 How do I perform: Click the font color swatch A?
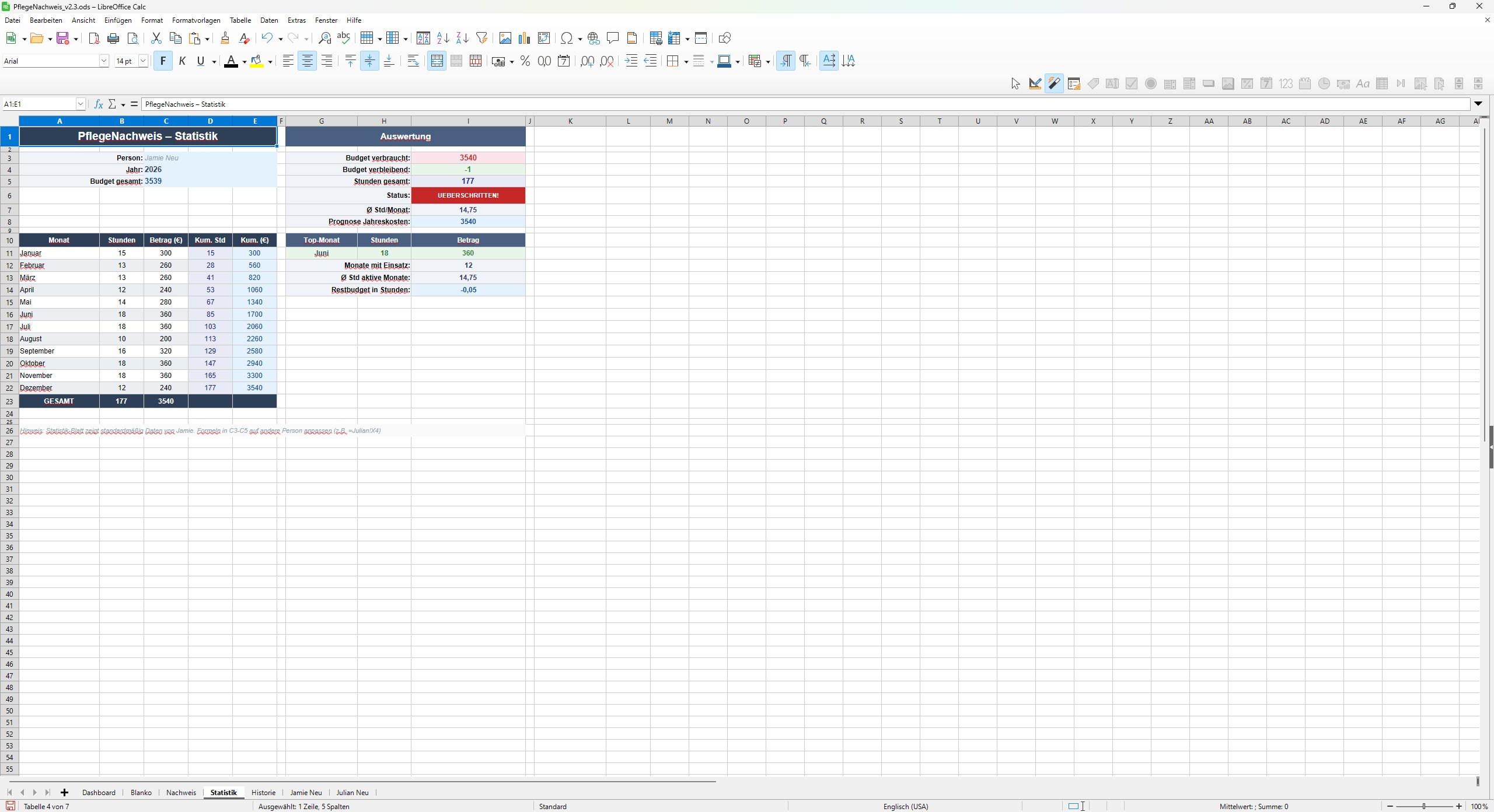pos(231,61)
